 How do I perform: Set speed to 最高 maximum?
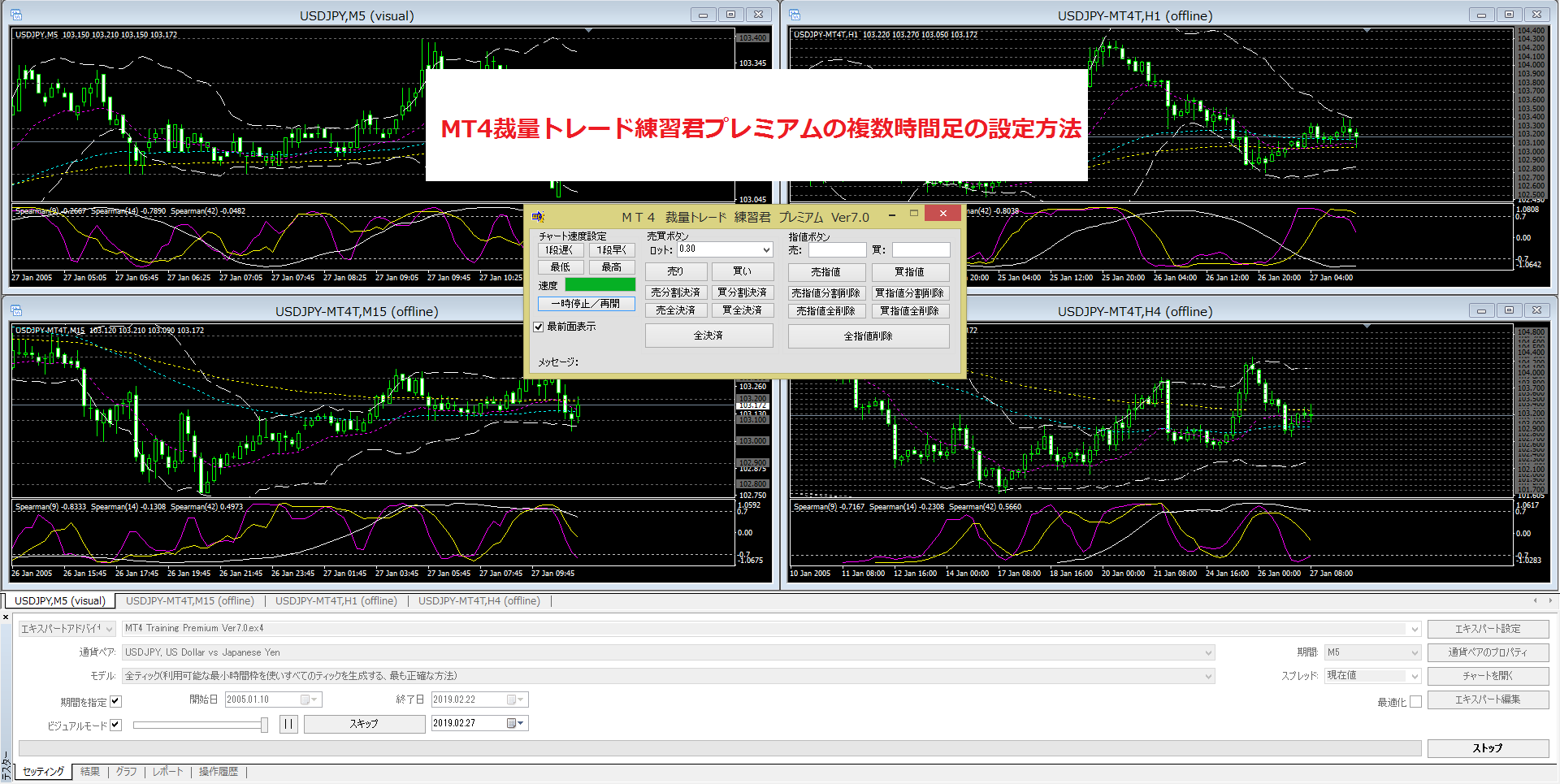click(612, 267)
